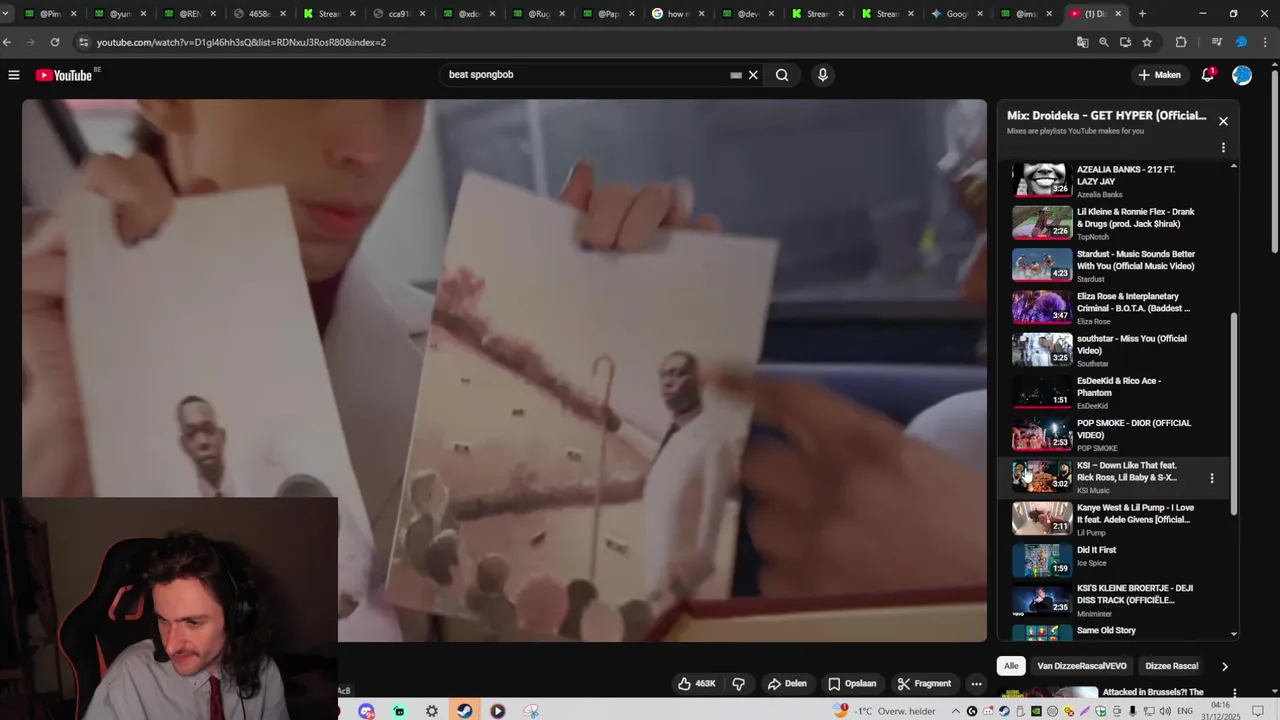Clear the search text with the X
This screenshot has width=1280, height=720.
[x=754, y=75]
